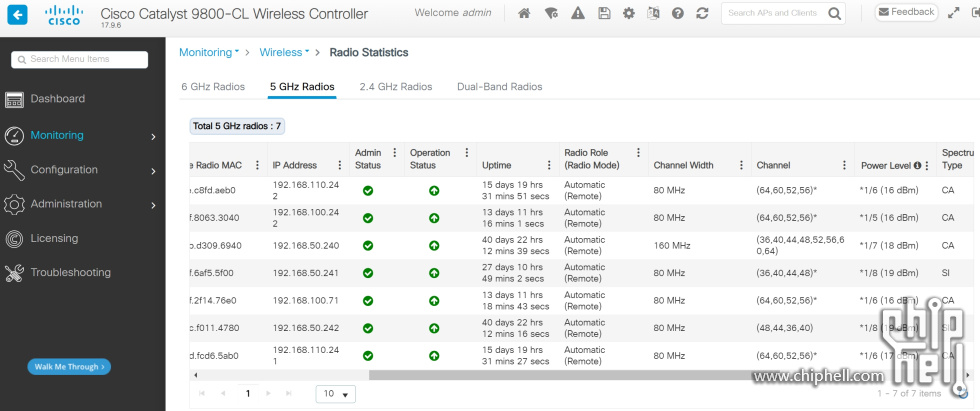980x411 pixels.
Task: Click the Configuration wrench icon in the sidebar
Action: pos(14,170)
